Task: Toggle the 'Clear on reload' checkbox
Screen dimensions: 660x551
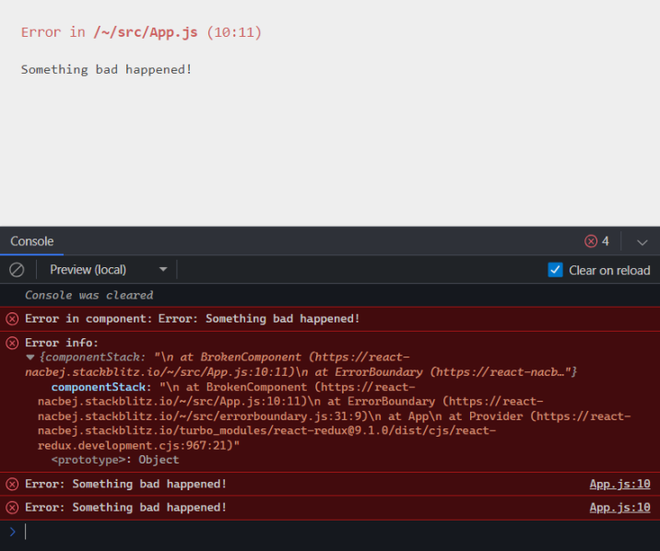Action: 556,270
